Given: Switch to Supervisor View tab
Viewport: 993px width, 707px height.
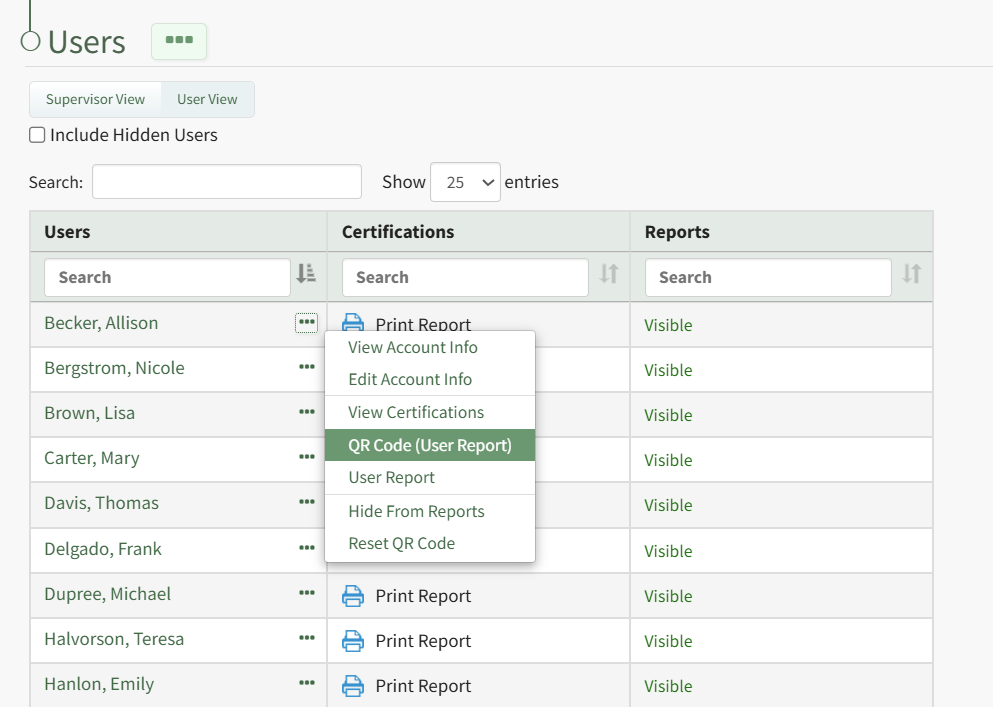Looking at the screenshot, I should coord(96,99).
